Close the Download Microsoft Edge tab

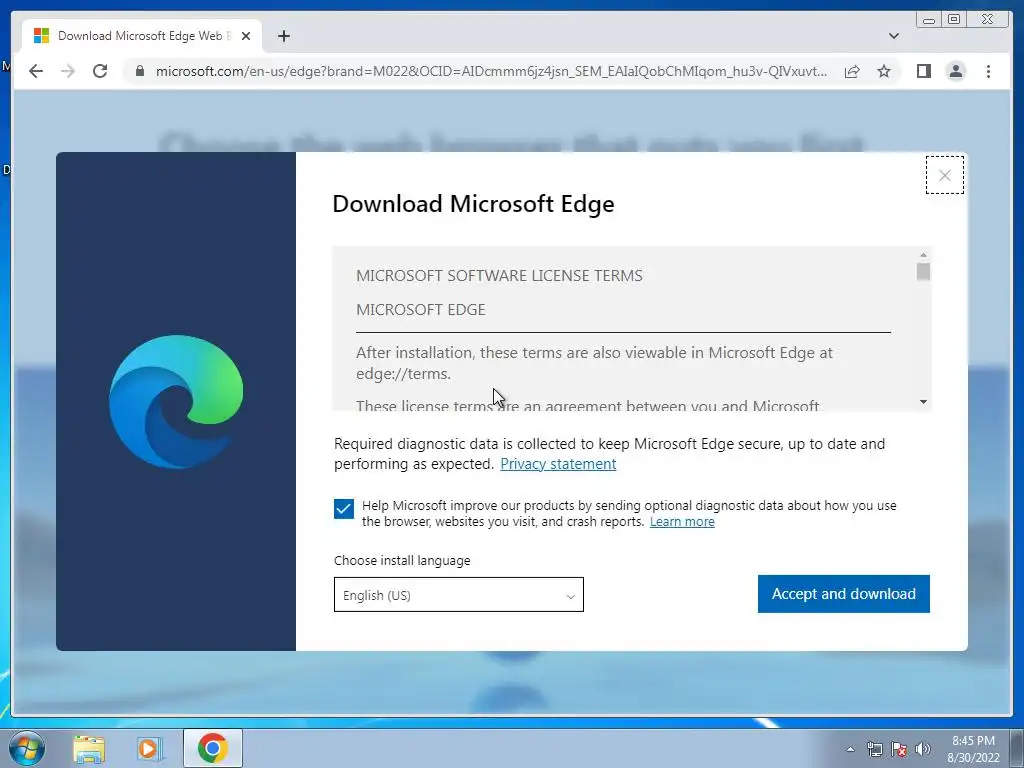[246, 36]
